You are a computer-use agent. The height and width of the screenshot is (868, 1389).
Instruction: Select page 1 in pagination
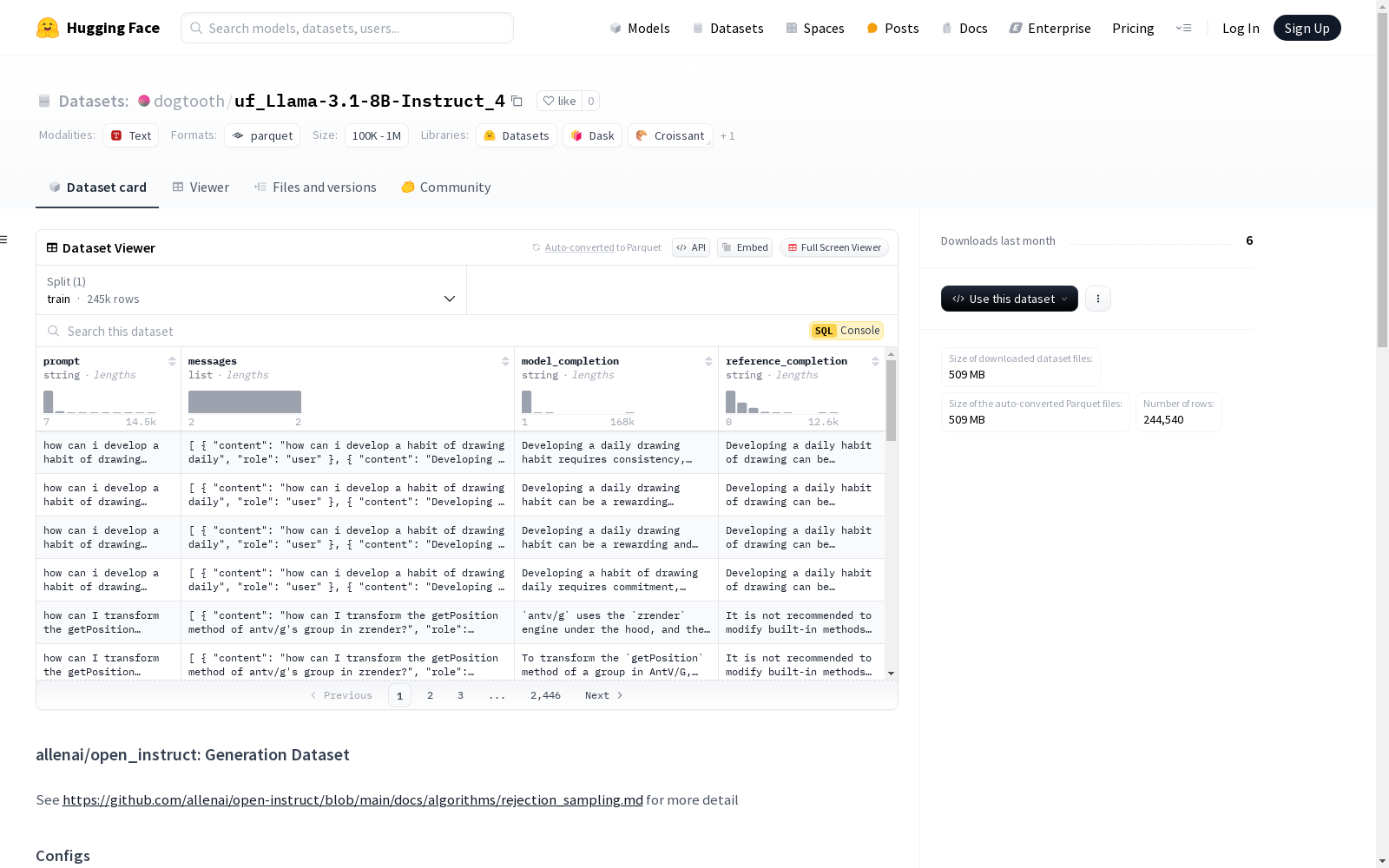(x=399, y=695)
